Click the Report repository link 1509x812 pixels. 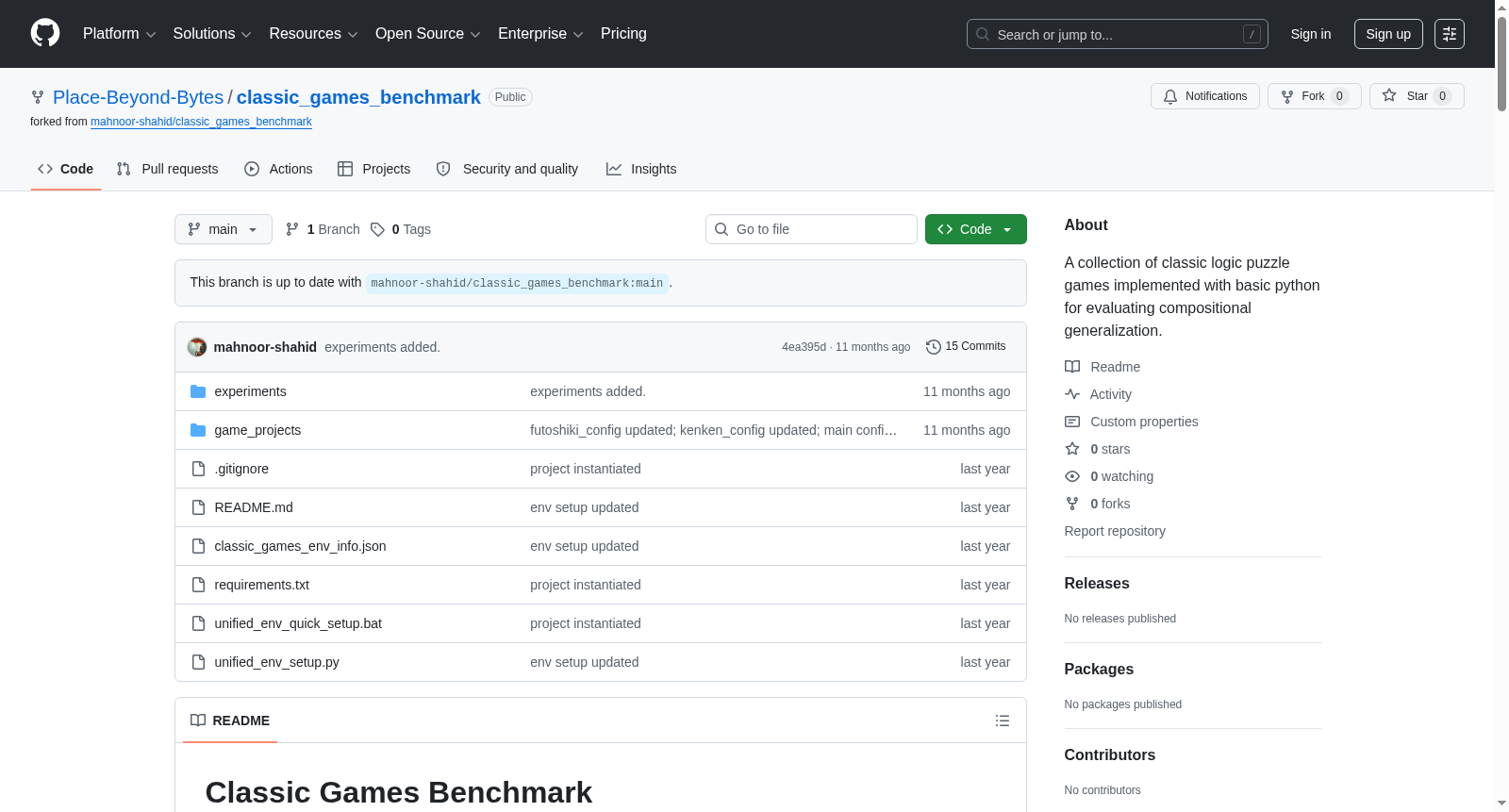(x=1115, y=531)
